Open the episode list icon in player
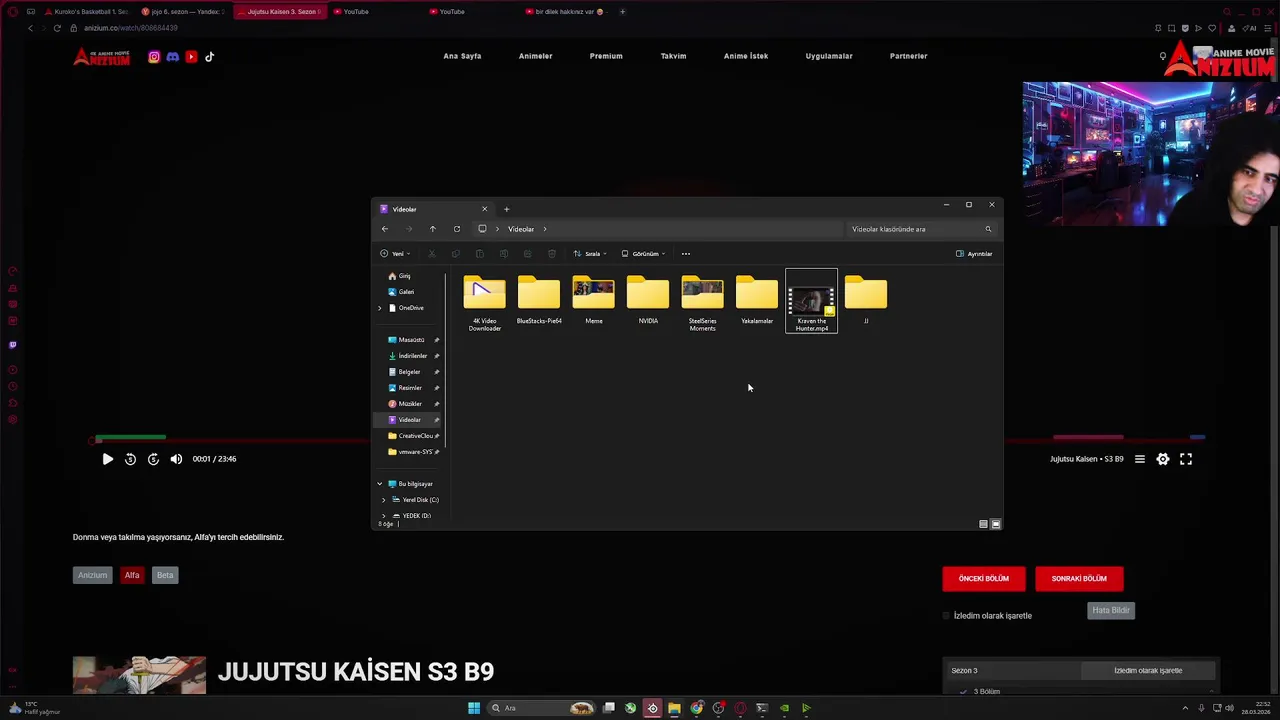Viewport: 1280px width, 720px height. tap(1139, 459)
